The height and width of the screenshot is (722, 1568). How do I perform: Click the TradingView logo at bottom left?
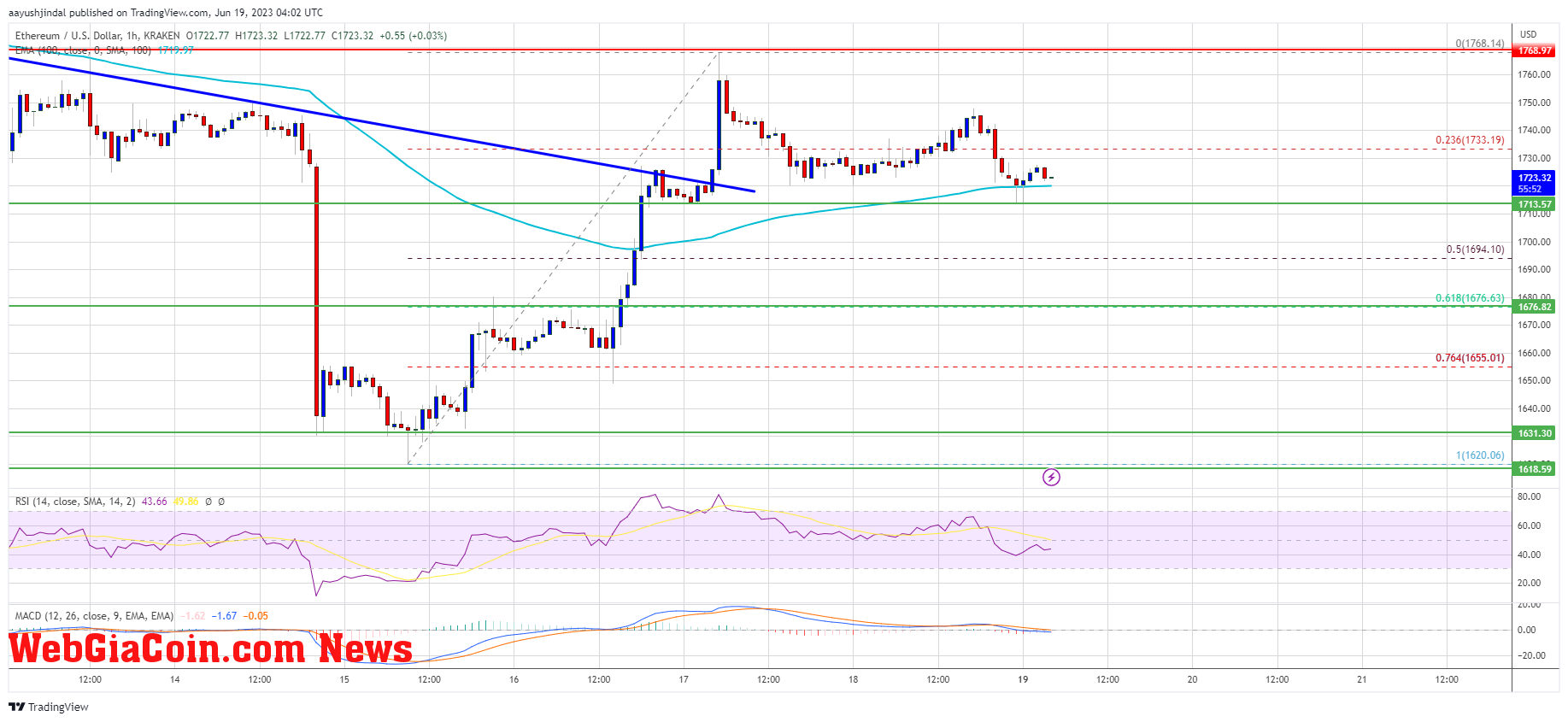point(49,707)
